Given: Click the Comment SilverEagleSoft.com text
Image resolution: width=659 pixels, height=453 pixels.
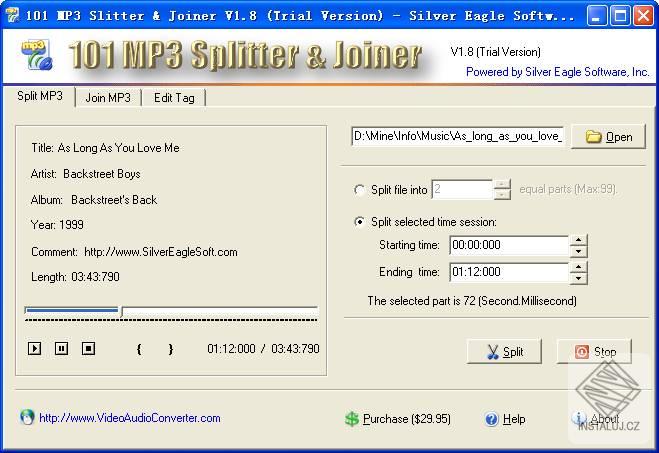Looking at the screenshot, I should tap(134, 252).
